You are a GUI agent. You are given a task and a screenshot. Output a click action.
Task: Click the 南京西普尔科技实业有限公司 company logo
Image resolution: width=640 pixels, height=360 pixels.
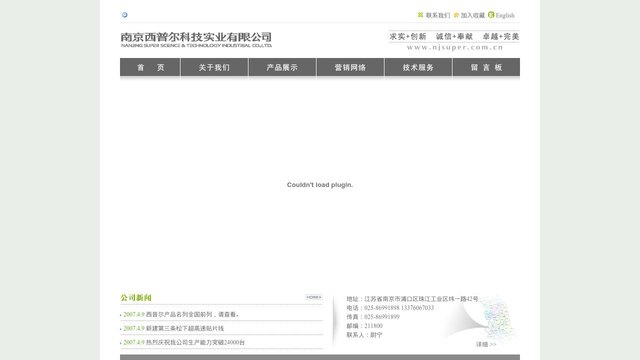tap(196, 40)
